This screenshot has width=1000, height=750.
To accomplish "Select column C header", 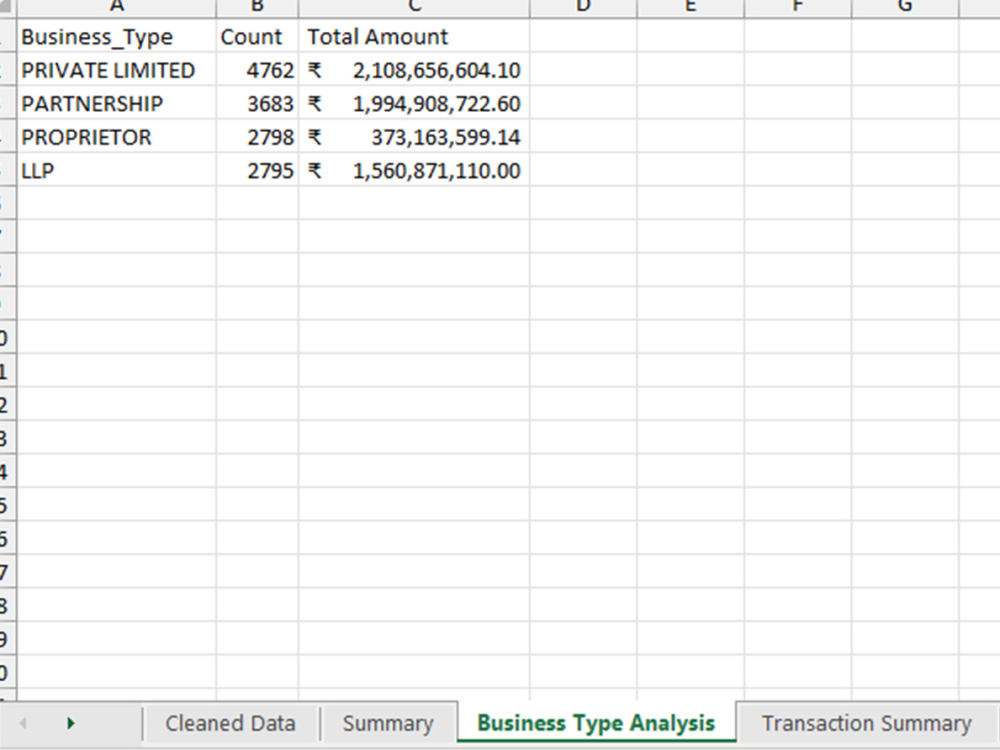I will [x=414, y=8].
